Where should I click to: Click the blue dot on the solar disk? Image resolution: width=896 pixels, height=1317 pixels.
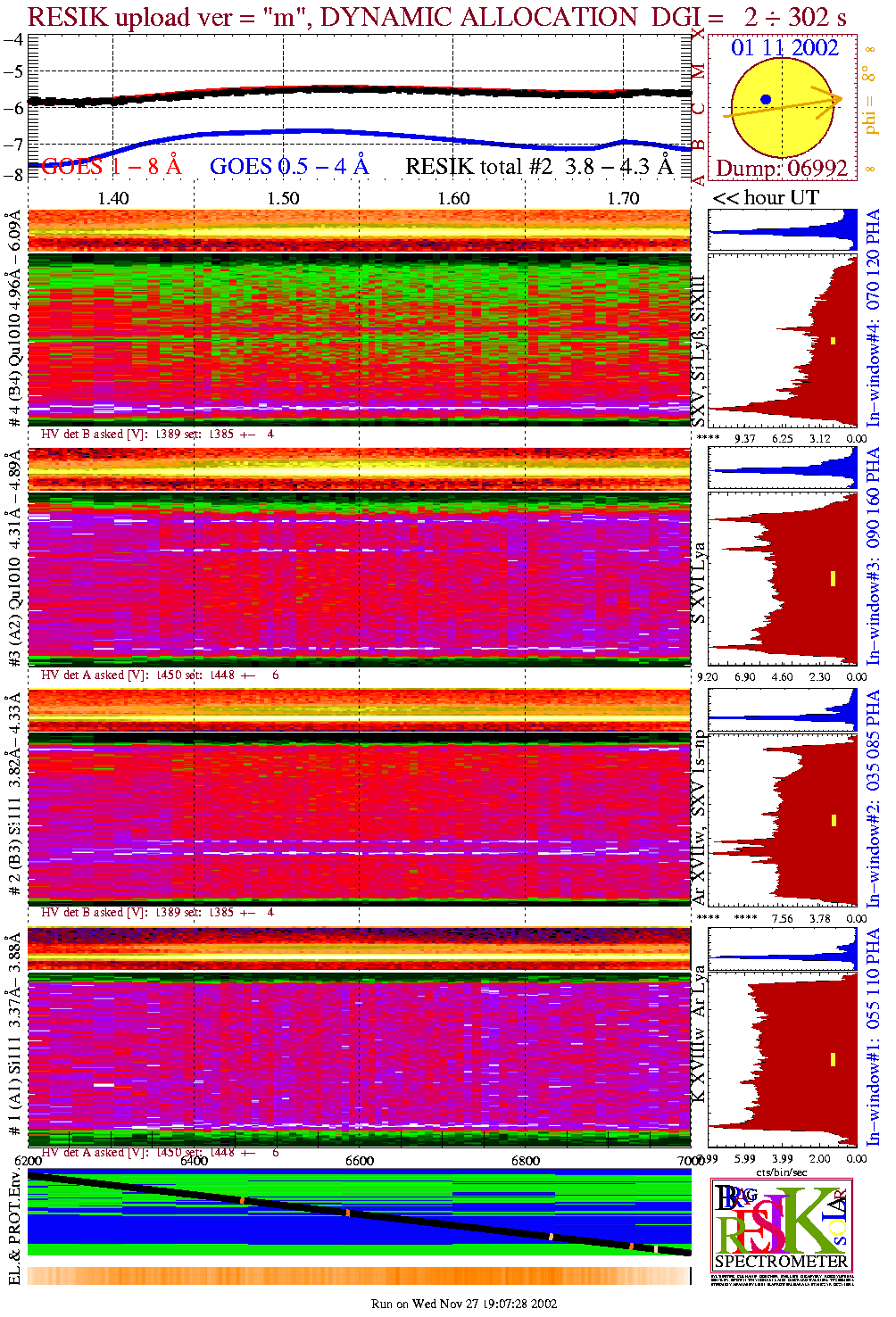(766, 100)
